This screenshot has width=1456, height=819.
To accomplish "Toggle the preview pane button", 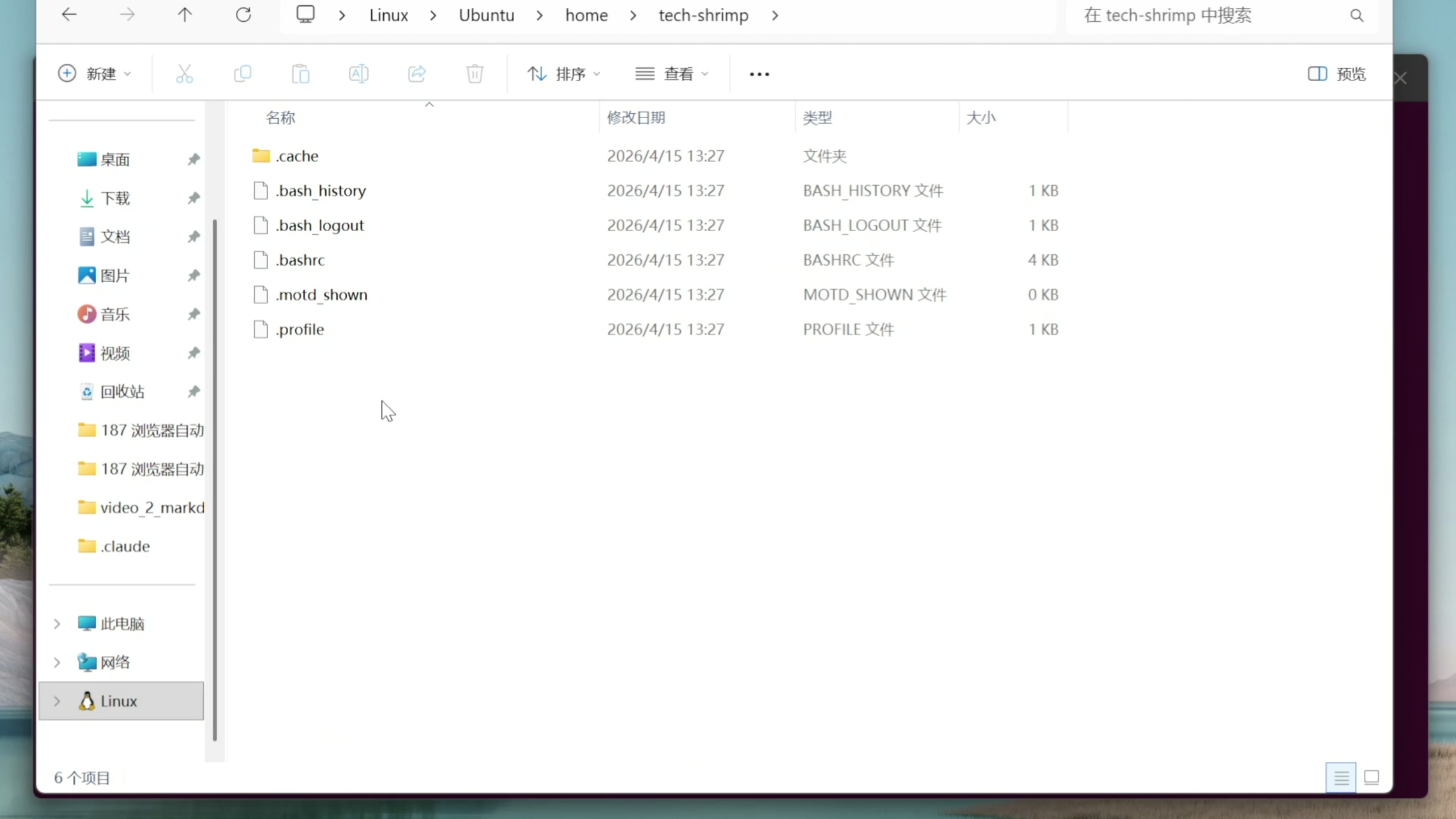I will [1337, 74].
